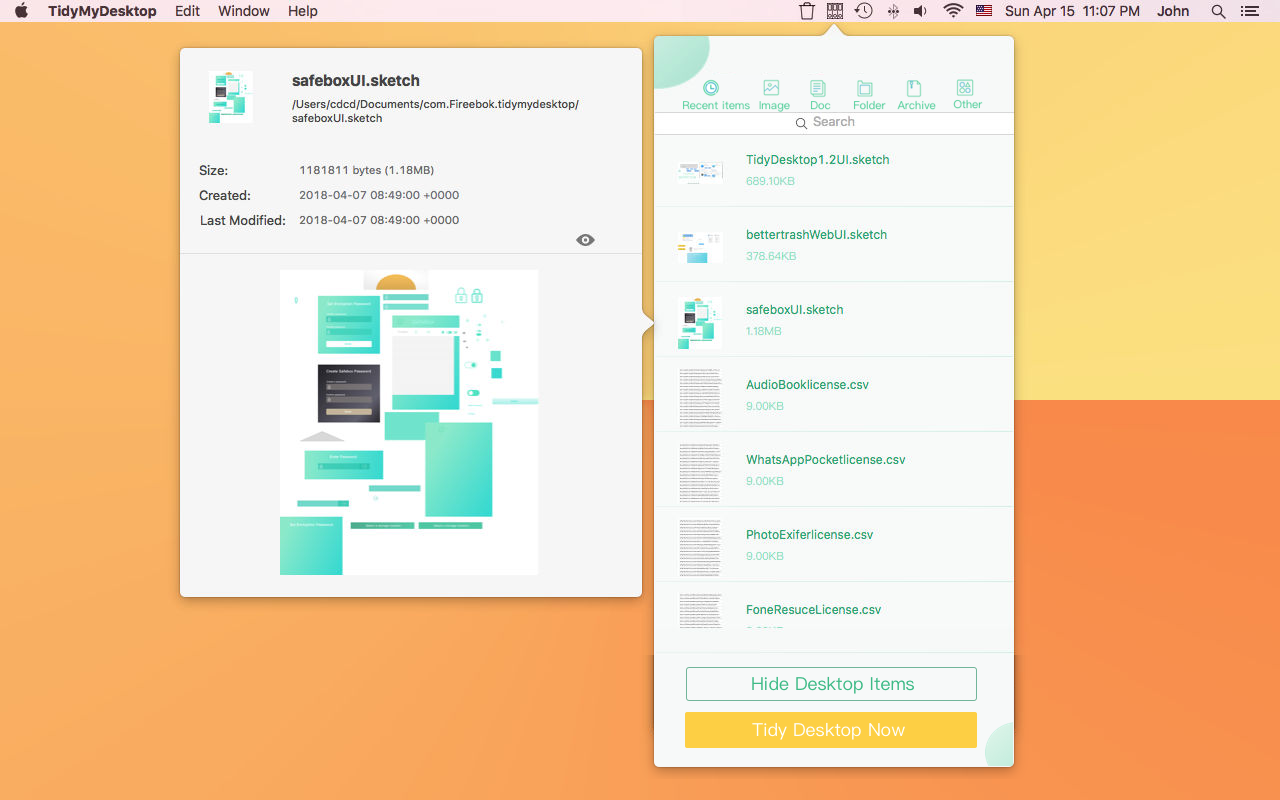
Task: Click the search magnifier icon in file panel
Action: coord(801,123)
